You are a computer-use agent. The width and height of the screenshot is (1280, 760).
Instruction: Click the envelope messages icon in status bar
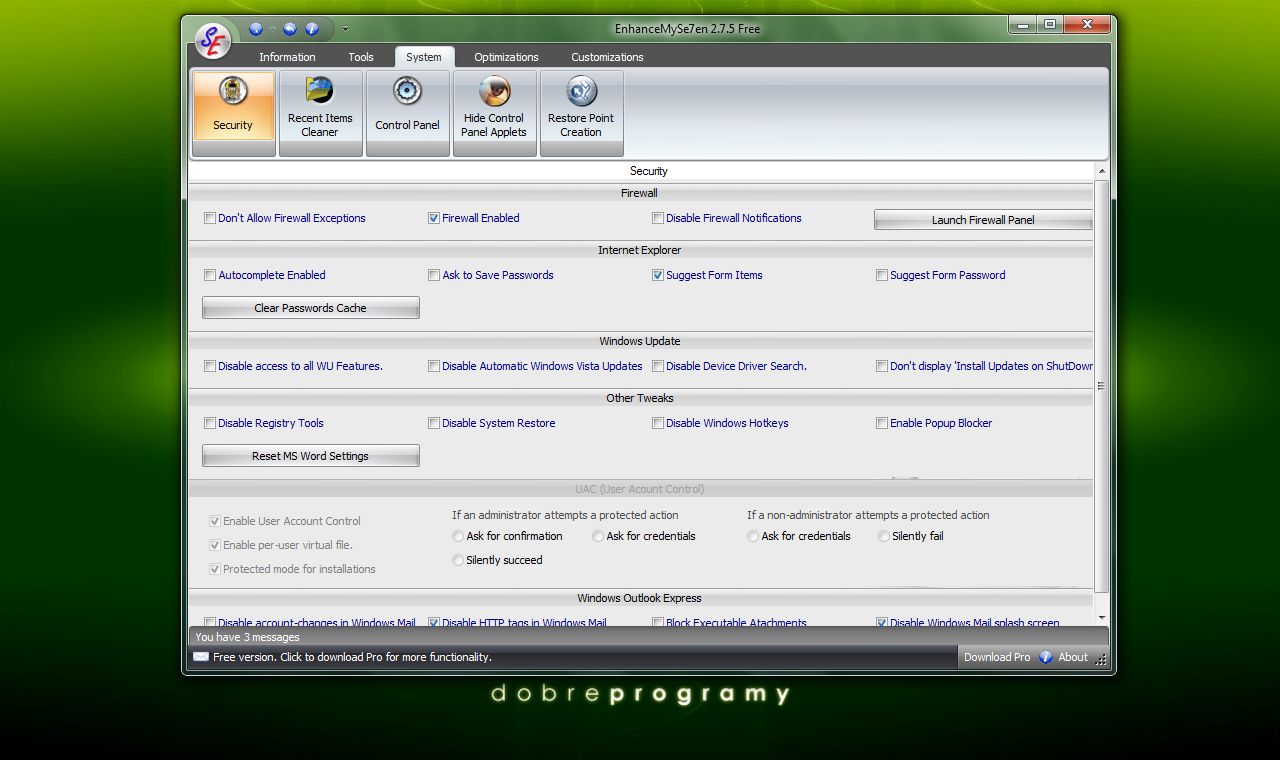(x=201, y=657)
